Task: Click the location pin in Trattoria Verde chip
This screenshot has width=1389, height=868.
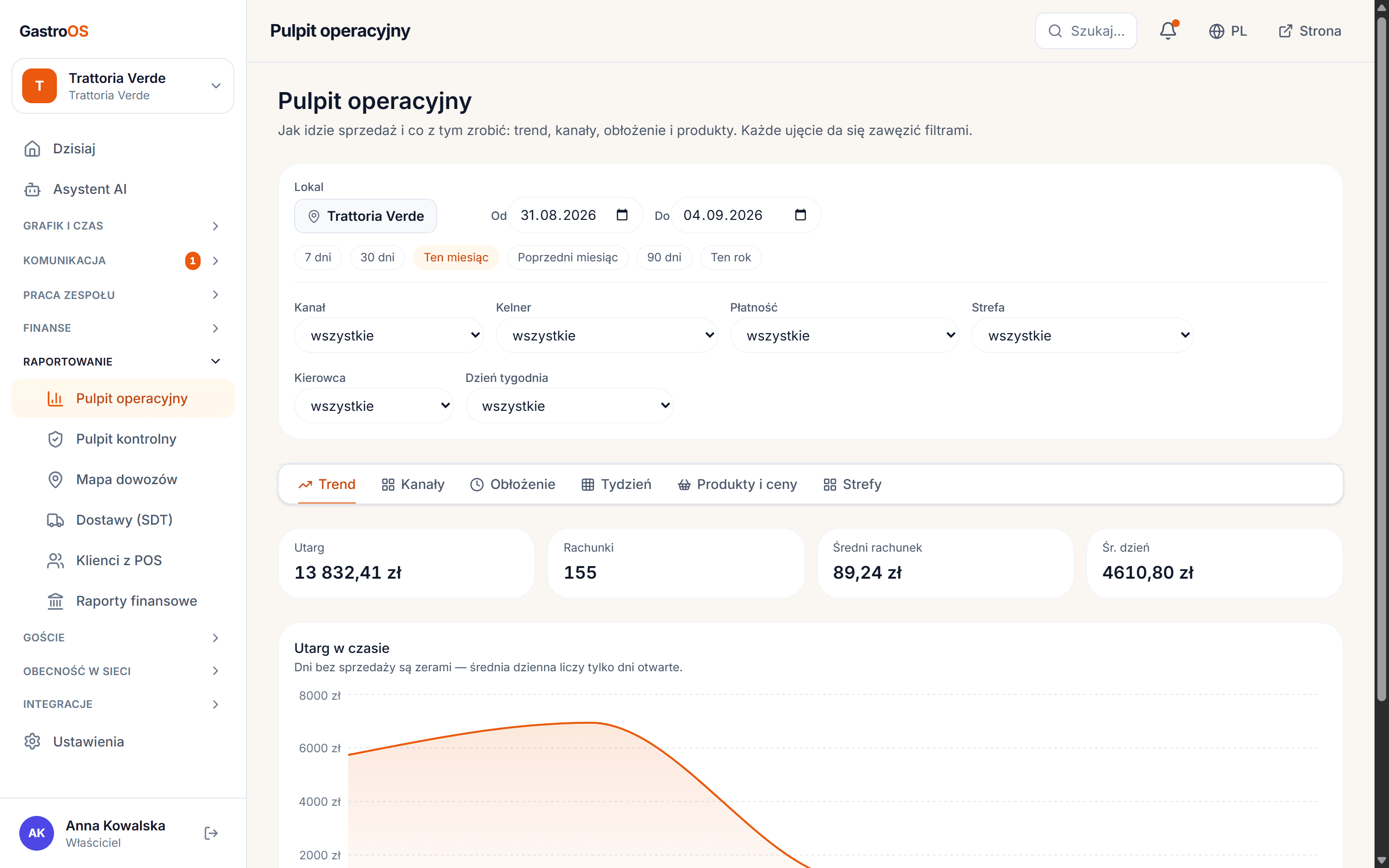Action: tap(314, 217)
